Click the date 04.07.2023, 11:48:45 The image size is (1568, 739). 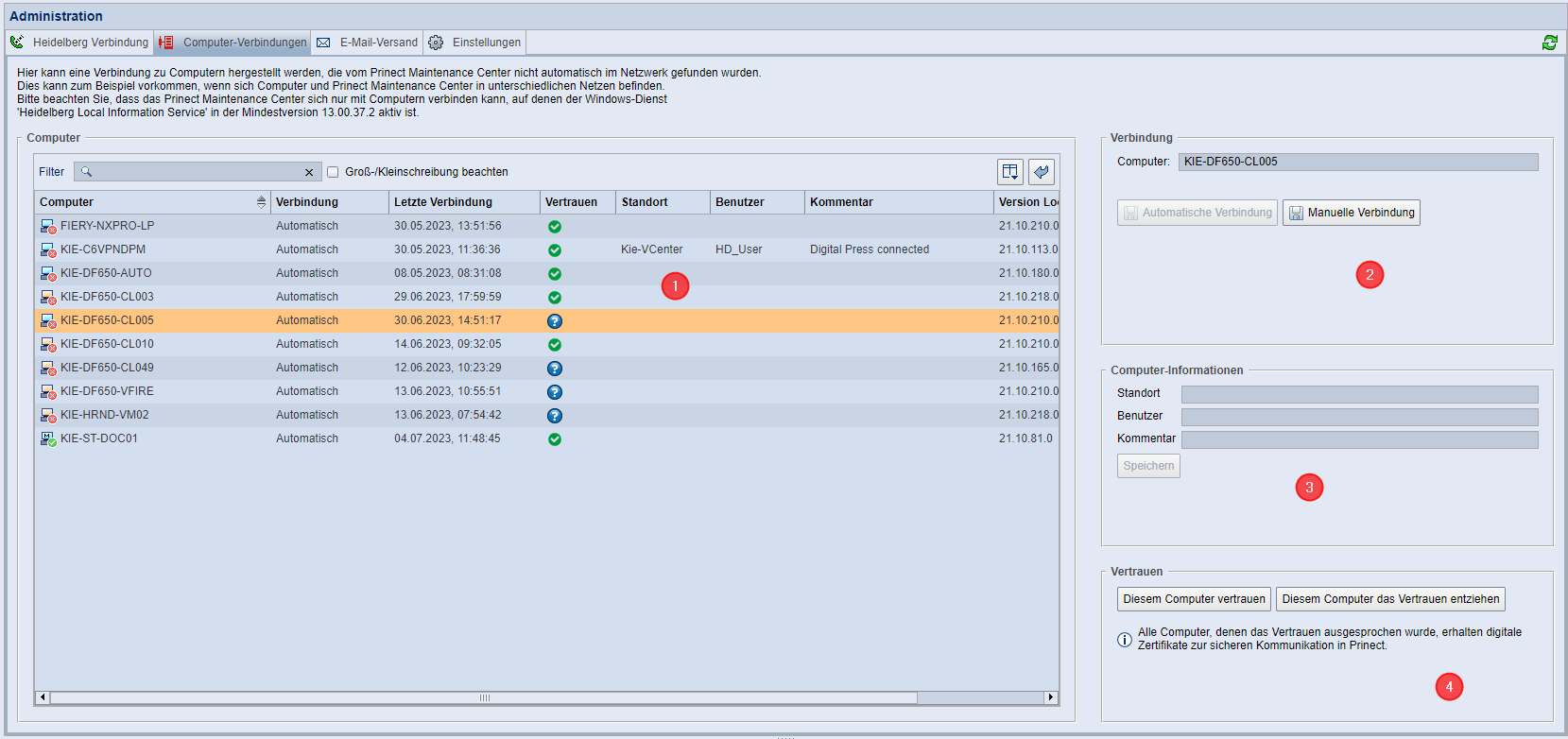pos(447,438)
